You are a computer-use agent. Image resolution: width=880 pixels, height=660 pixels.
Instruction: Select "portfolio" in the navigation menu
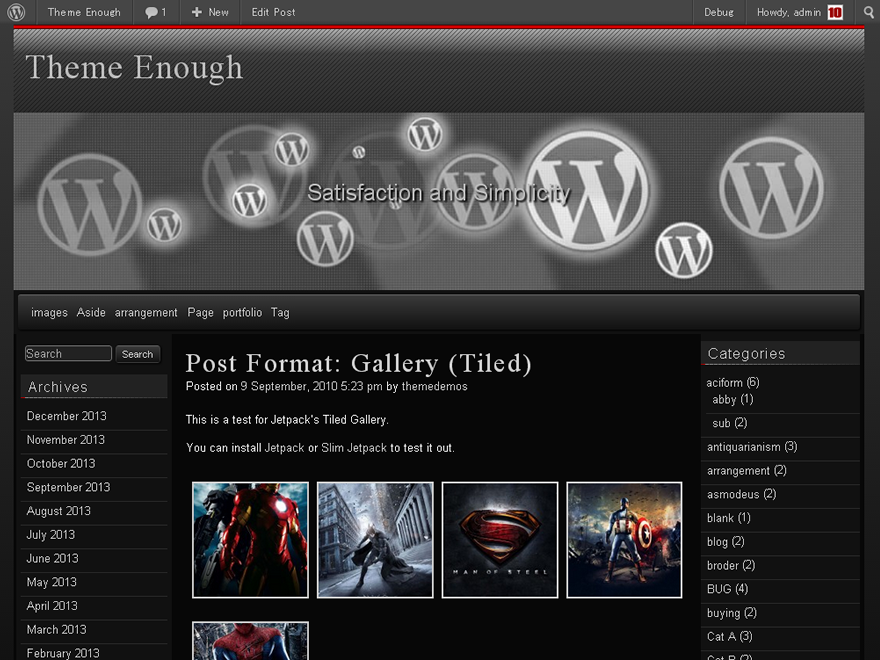(x=242, y=312)
